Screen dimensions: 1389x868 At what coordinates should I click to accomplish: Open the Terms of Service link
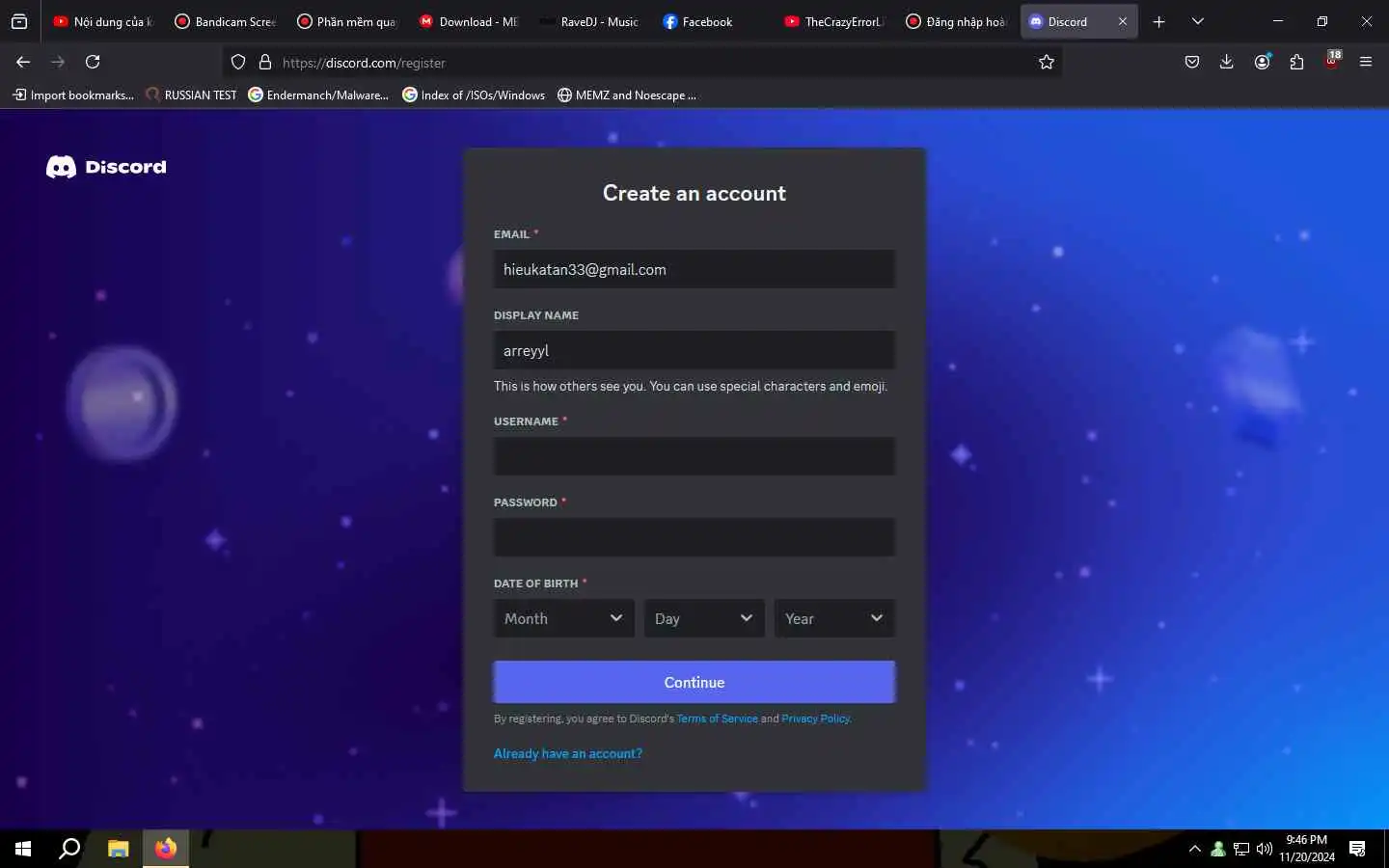(x=717, y=719)
